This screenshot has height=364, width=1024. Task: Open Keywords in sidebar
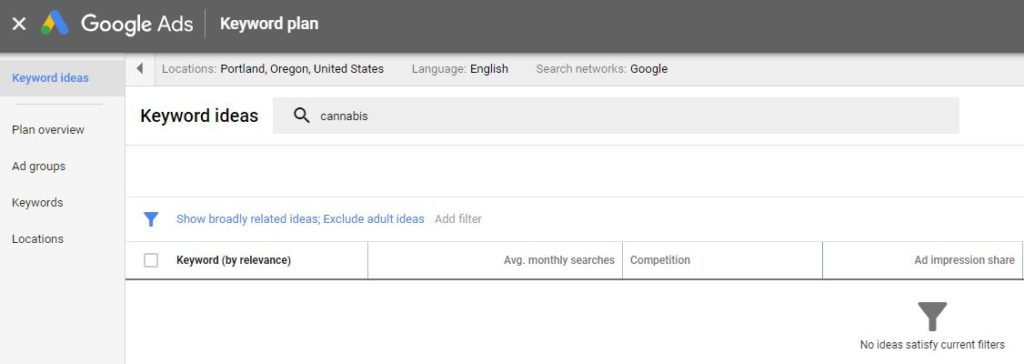coord(37,203)
